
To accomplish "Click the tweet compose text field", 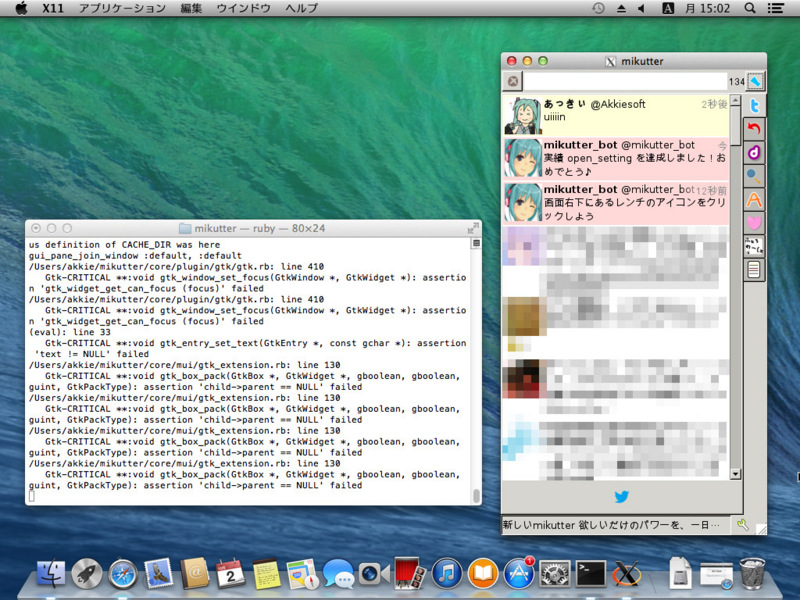I will click(x=625, y=81).
